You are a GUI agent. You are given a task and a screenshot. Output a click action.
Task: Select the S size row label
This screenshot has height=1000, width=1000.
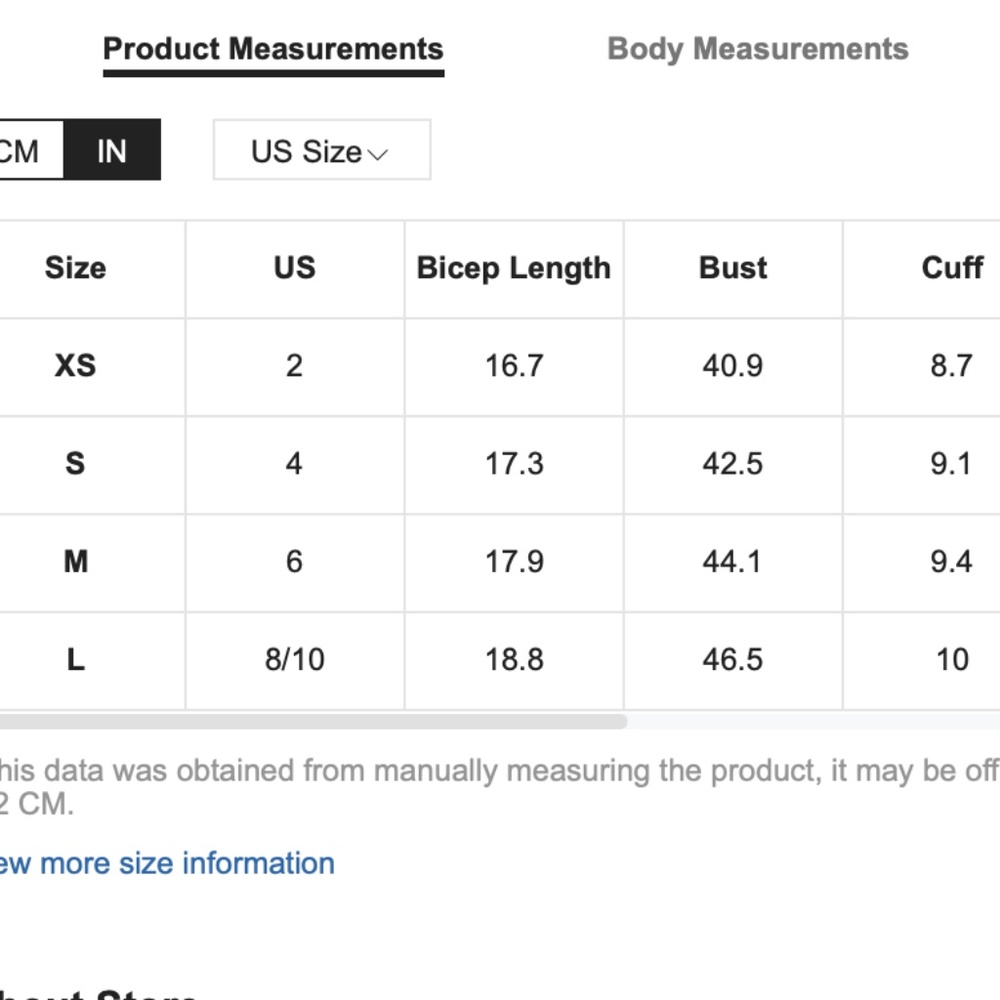pyautogui.click(x=75, y=464)
